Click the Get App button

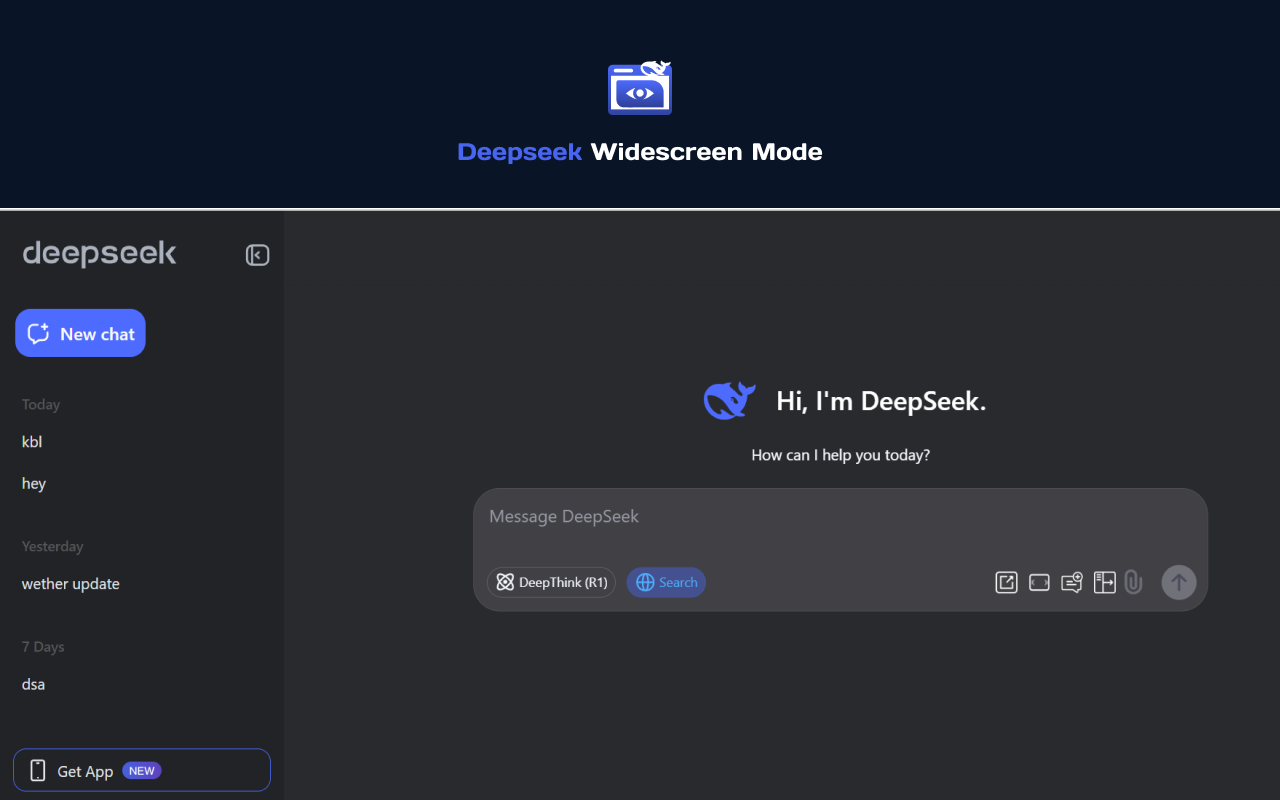(142, 770)
